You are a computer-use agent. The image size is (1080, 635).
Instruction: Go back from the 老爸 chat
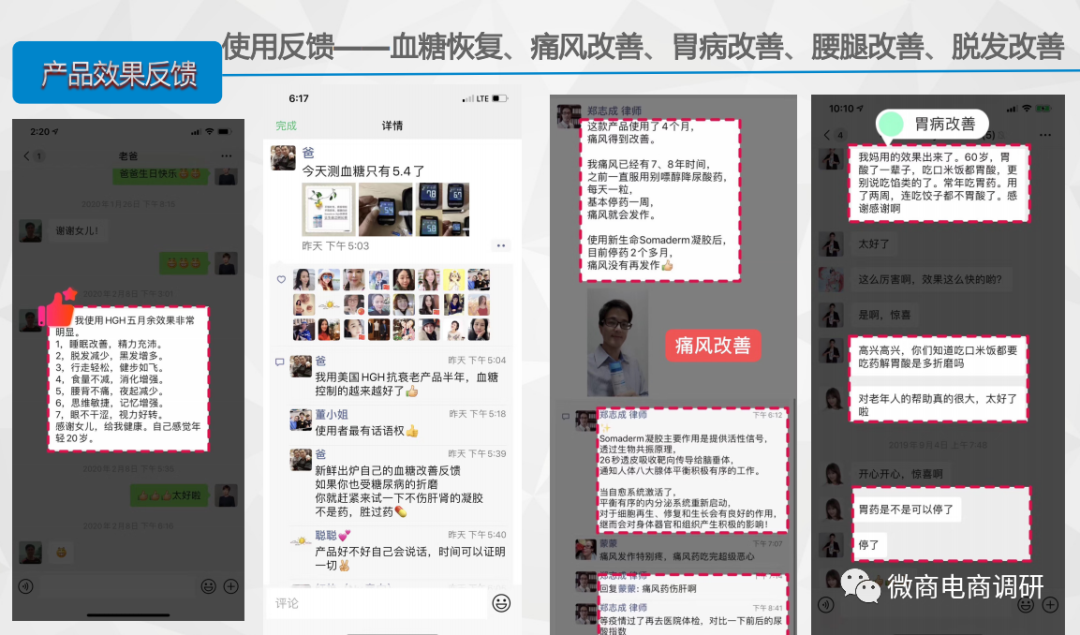[27, 156]
